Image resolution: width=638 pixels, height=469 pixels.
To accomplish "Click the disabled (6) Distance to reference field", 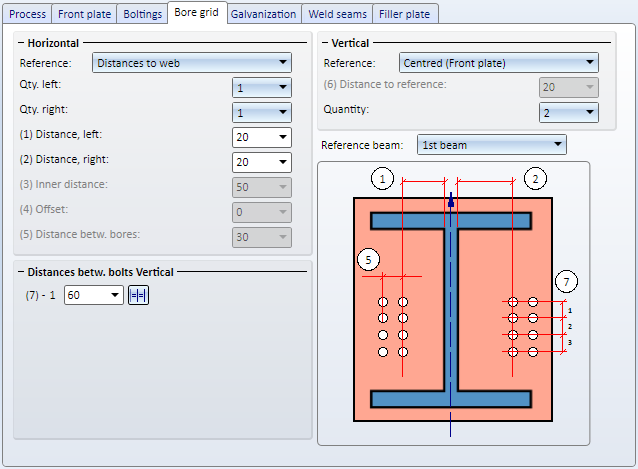I will pos(569,87).
